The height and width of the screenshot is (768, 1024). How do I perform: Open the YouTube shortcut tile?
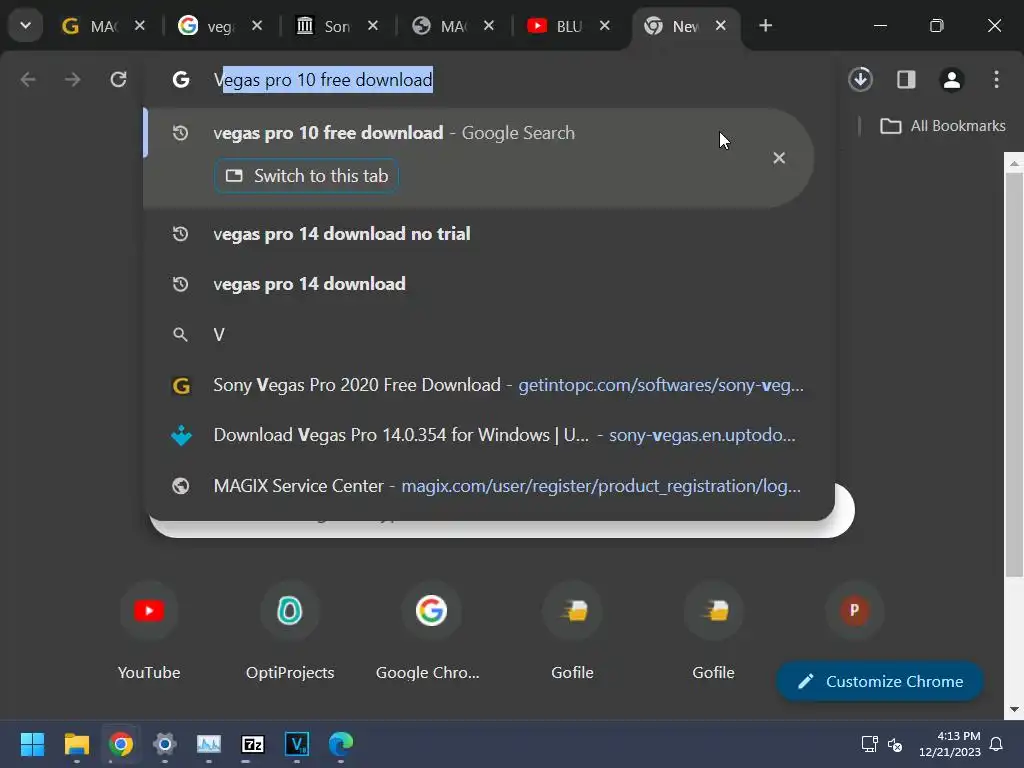click(x=149, y=632)
